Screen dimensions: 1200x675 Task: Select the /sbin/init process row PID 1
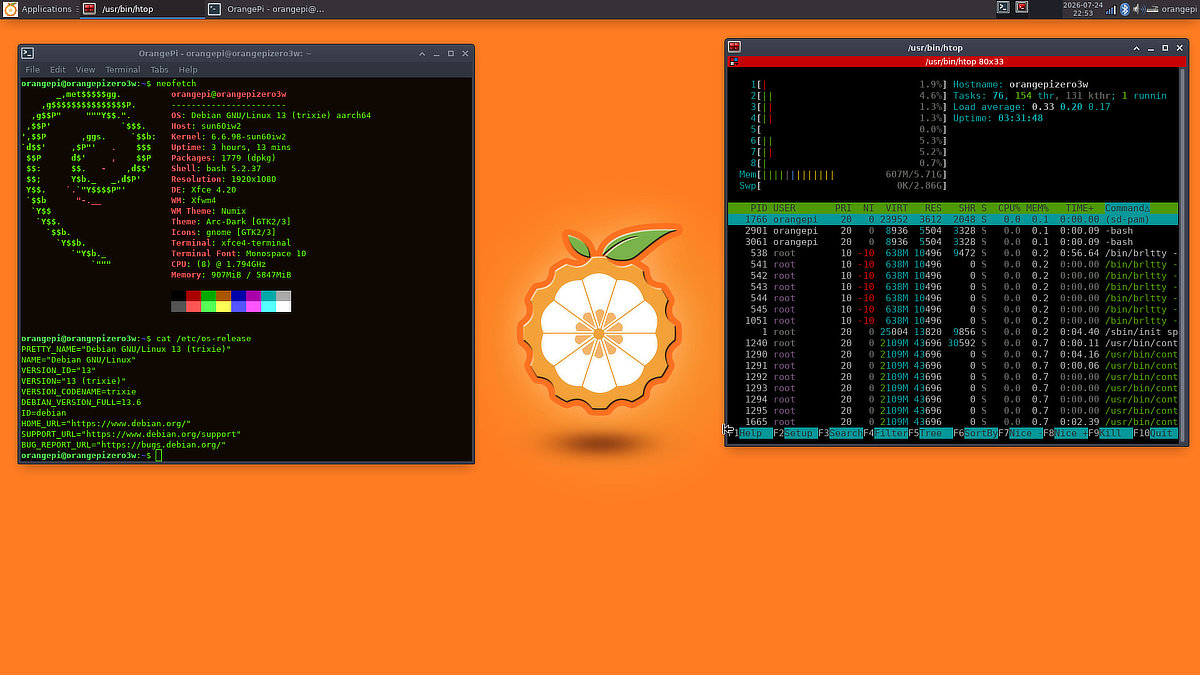[x=953, y=332]
